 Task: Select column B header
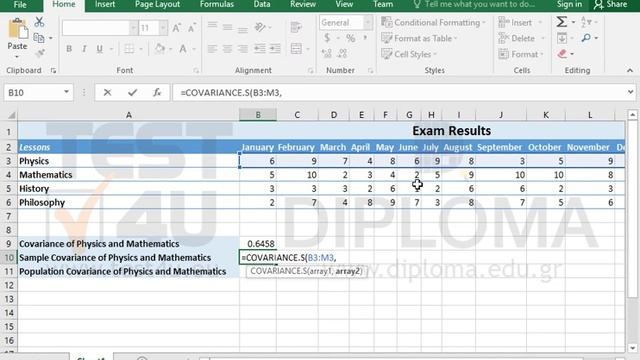[258, 115]
